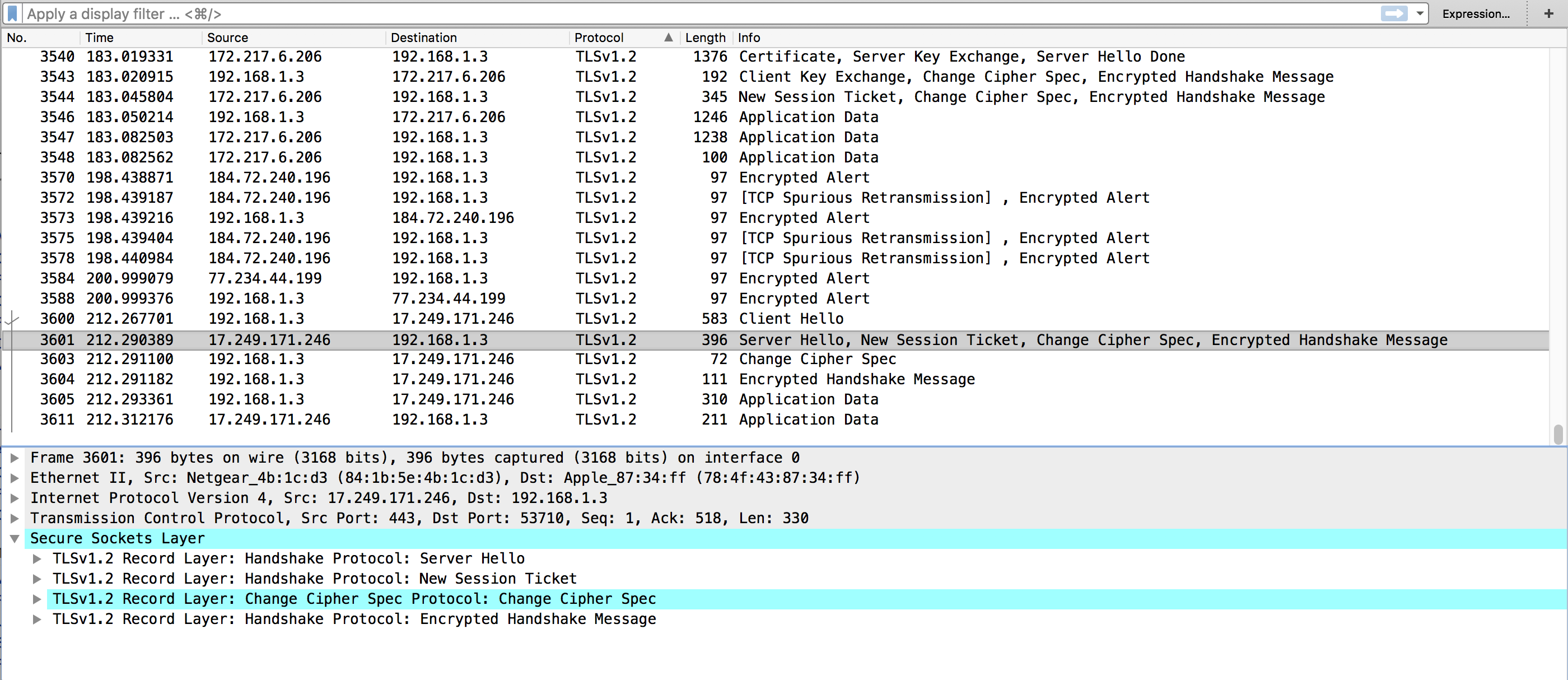Viewport: 1568px width, 680px height.
Task: Expand Internet Protocol Version 4 details
Action: pyautogui.click(x=15, y=498)
